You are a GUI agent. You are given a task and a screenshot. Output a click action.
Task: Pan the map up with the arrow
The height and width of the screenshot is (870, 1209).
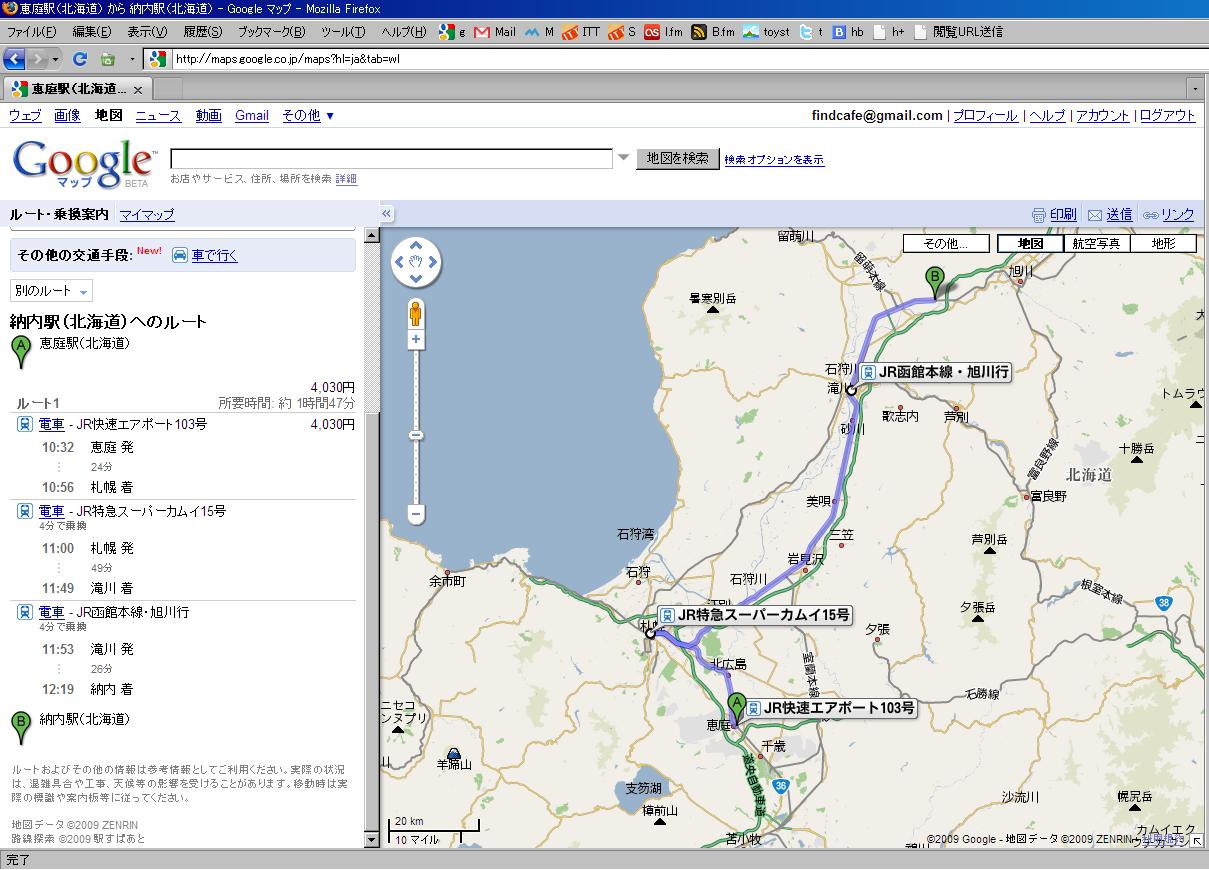pos(416,247)
